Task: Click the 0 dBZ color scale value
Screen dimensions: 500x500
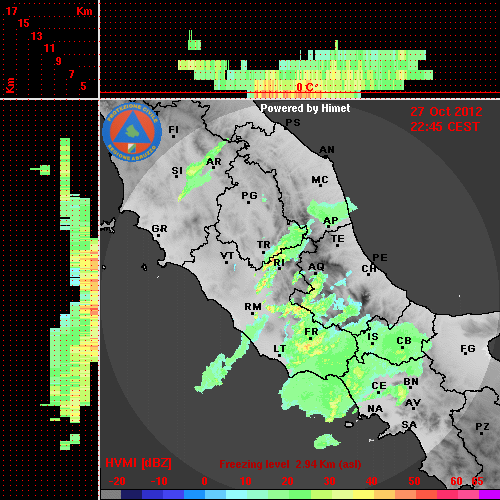Action: click(x=204, y=481)
